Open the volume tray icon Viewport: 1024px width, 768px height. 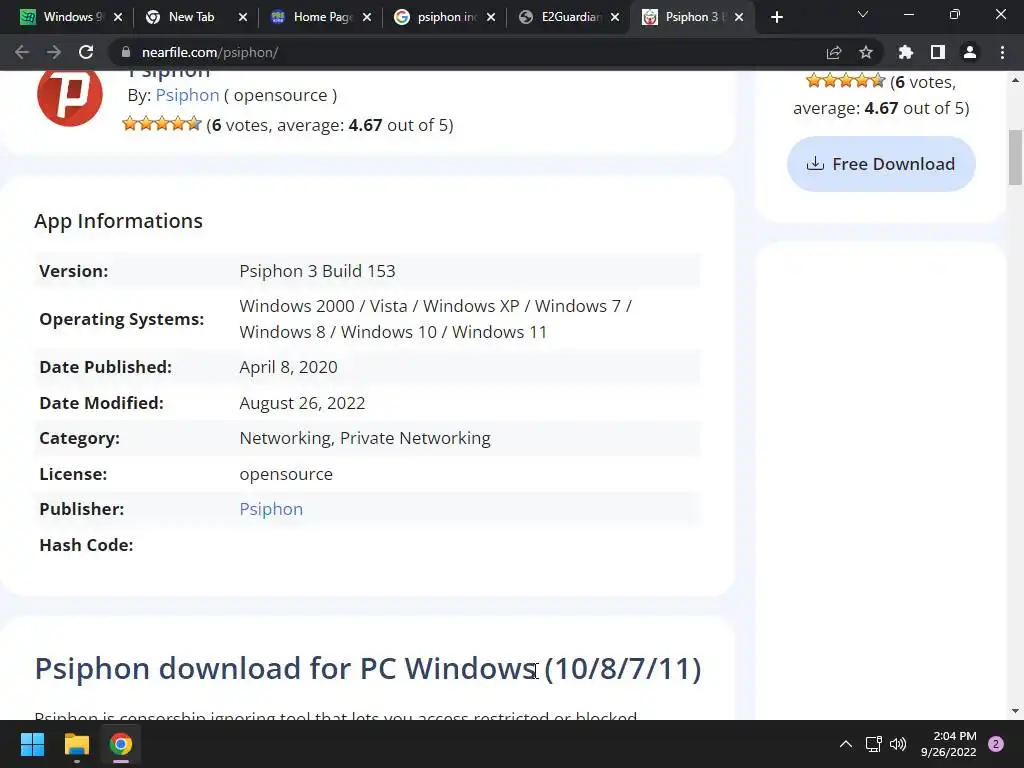pos(898,744)
